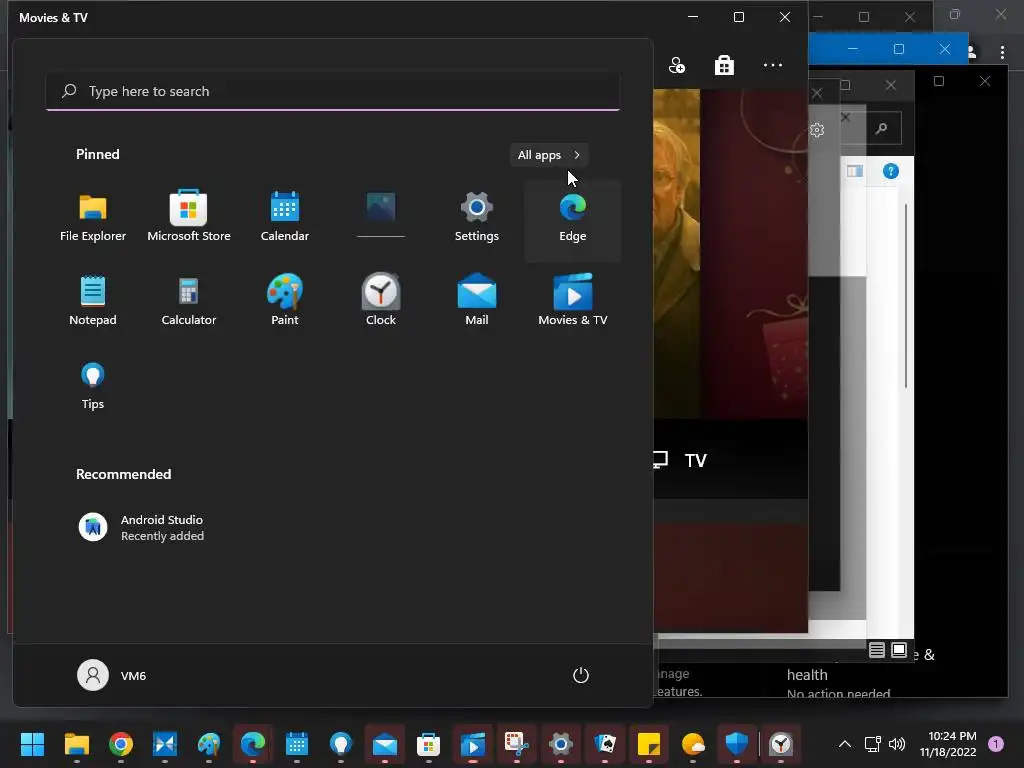Open Calendar from the taskbar
1024x768 pixels.
296,744
